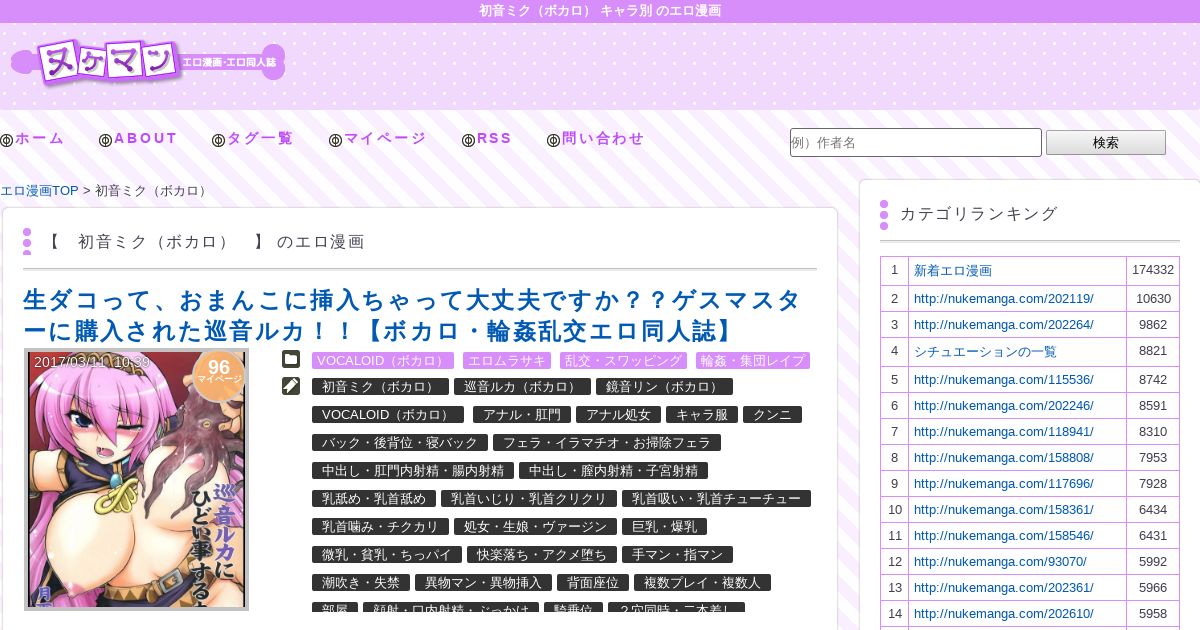Open ranking link nukemanga.com/202119/
This screenshot has width=1200, height=630.
point(1004,298)
